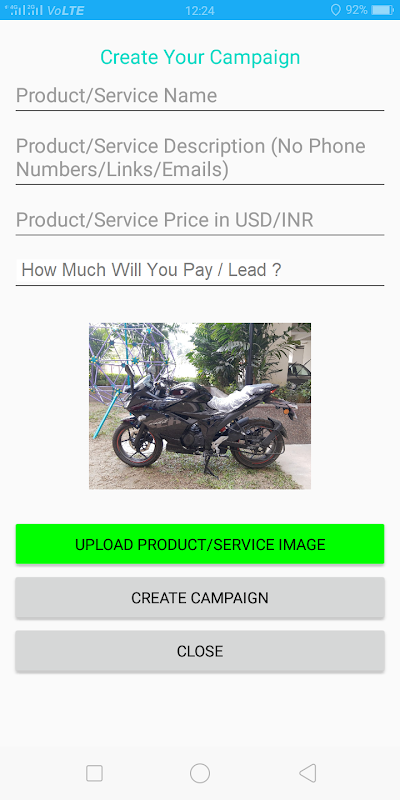The height and width of the screenshot is (800, 400).
Task: Tap the Product/Service Name field
Action: tap(199, 96)
